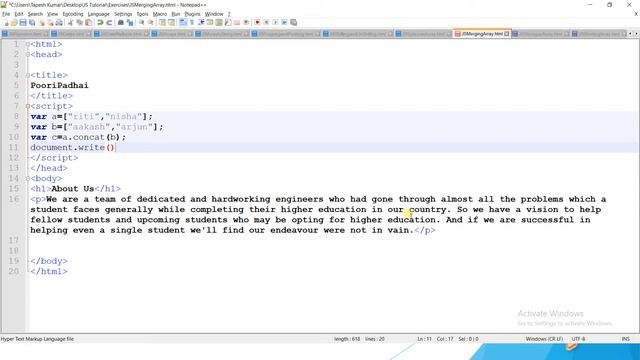
Task: Click the 'Hyper Text Markup Language file' status
Action: 37,339
